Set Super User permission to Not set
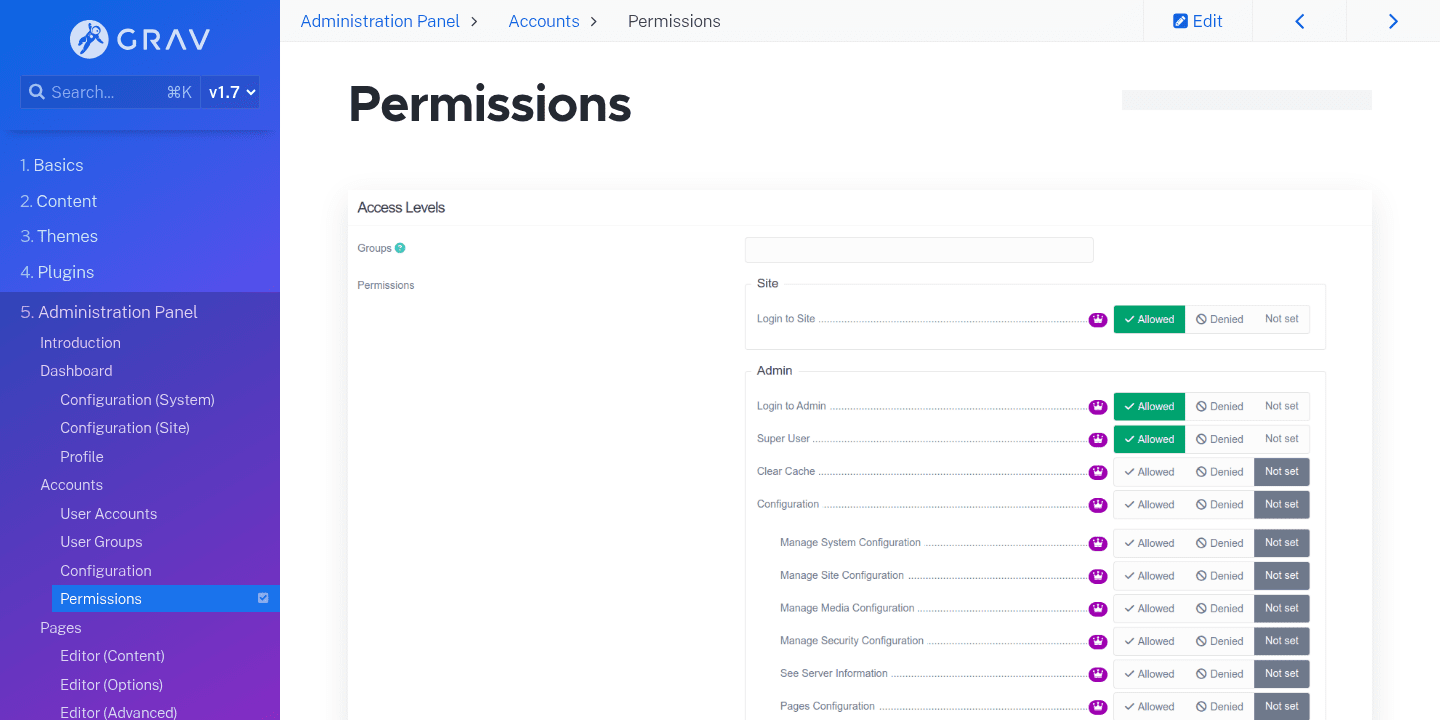This screenshot has height=720, width=1440. pyautogui.click(x=1282, y=439)
